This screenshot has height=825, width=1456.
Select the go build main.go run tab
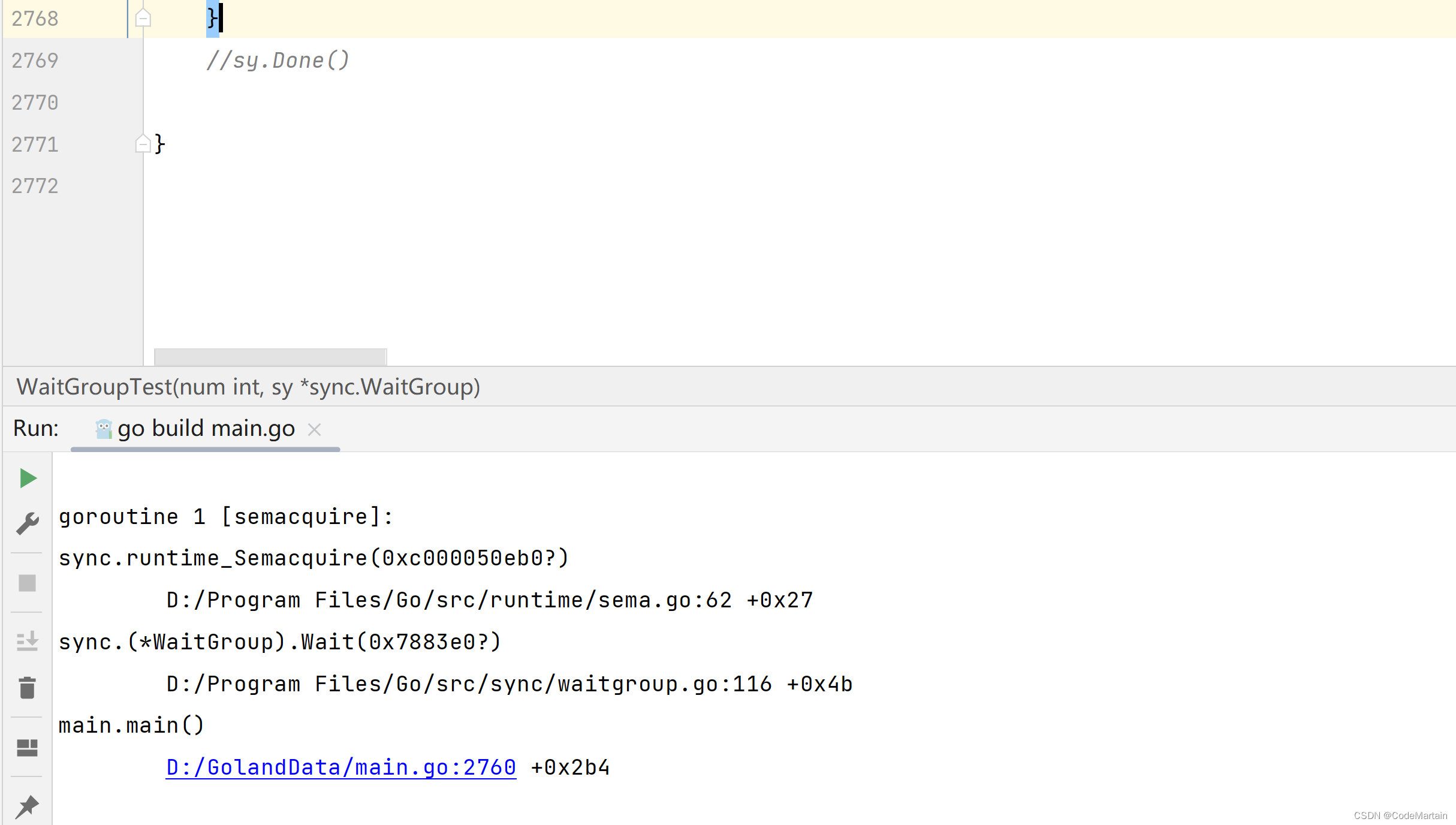pos(206,429)
